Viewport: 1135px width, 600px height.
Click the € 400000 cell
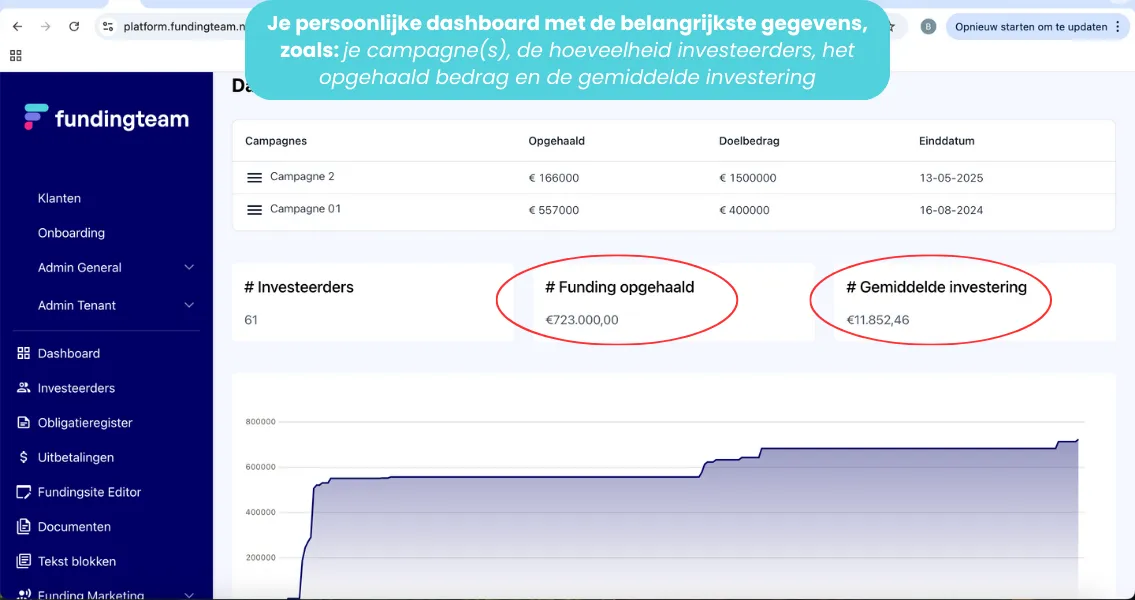pos(744,211)
